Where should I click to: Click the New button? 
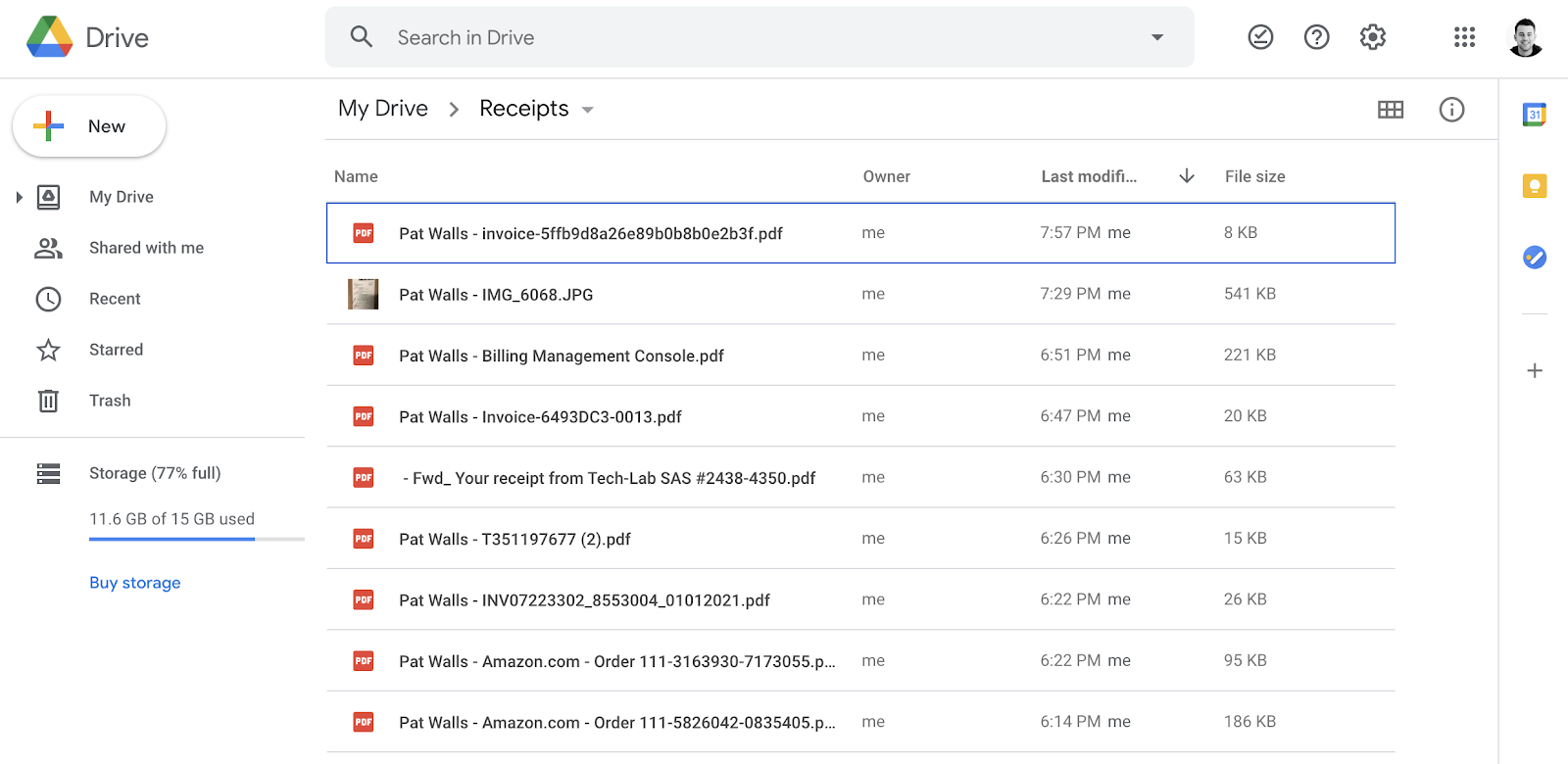click(89, 126)
